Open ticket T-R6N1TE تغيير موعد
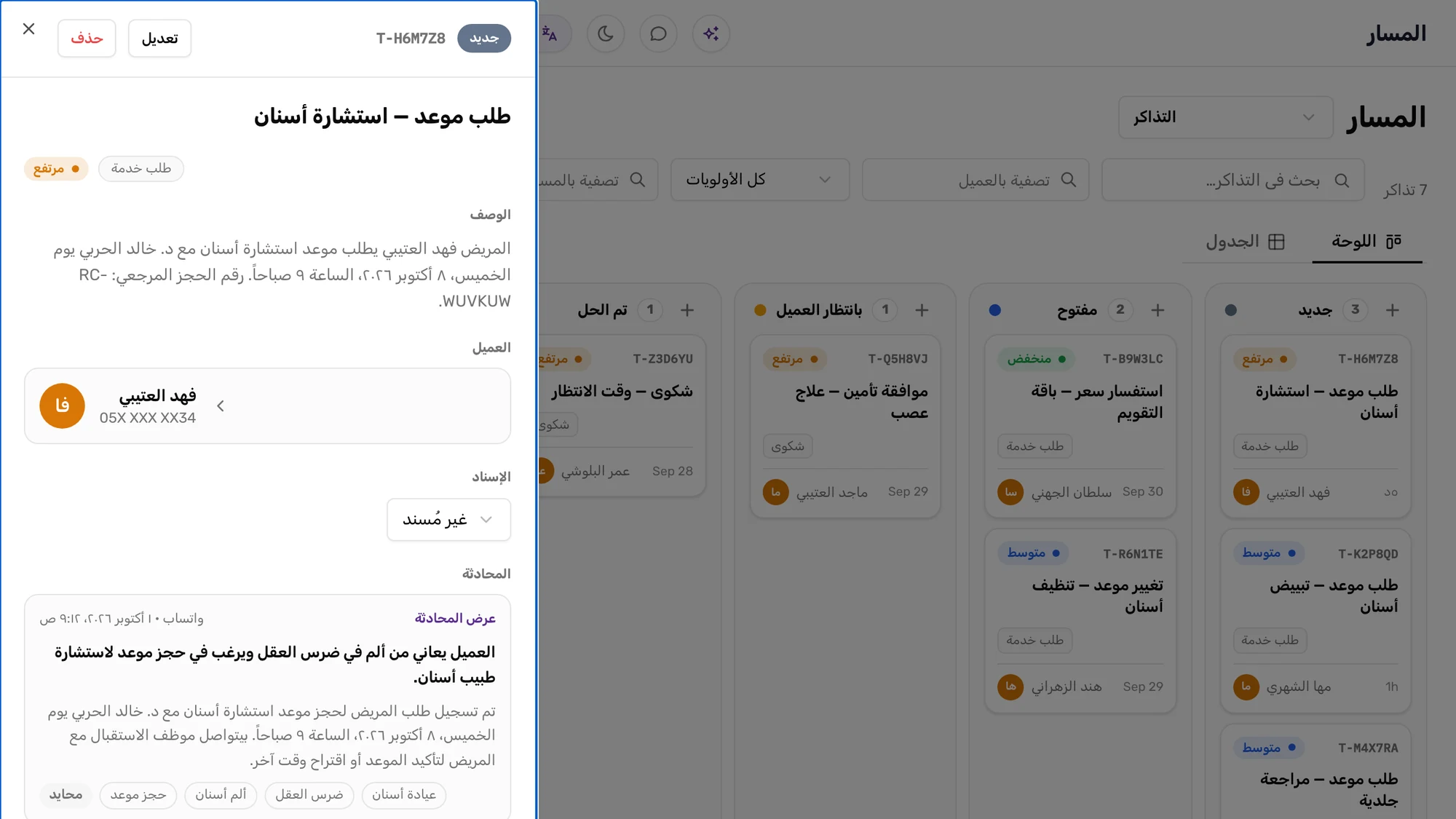Screen dimensions: 1456x819 click(1080, 621)
